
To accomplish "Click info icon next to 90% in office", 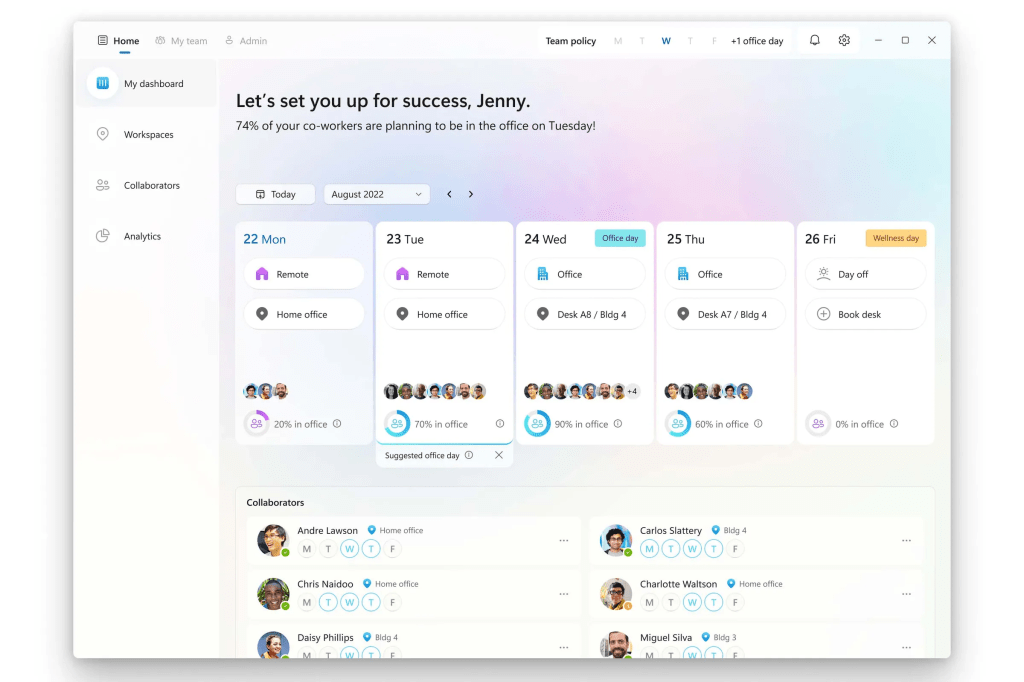I will coord(618,424).
